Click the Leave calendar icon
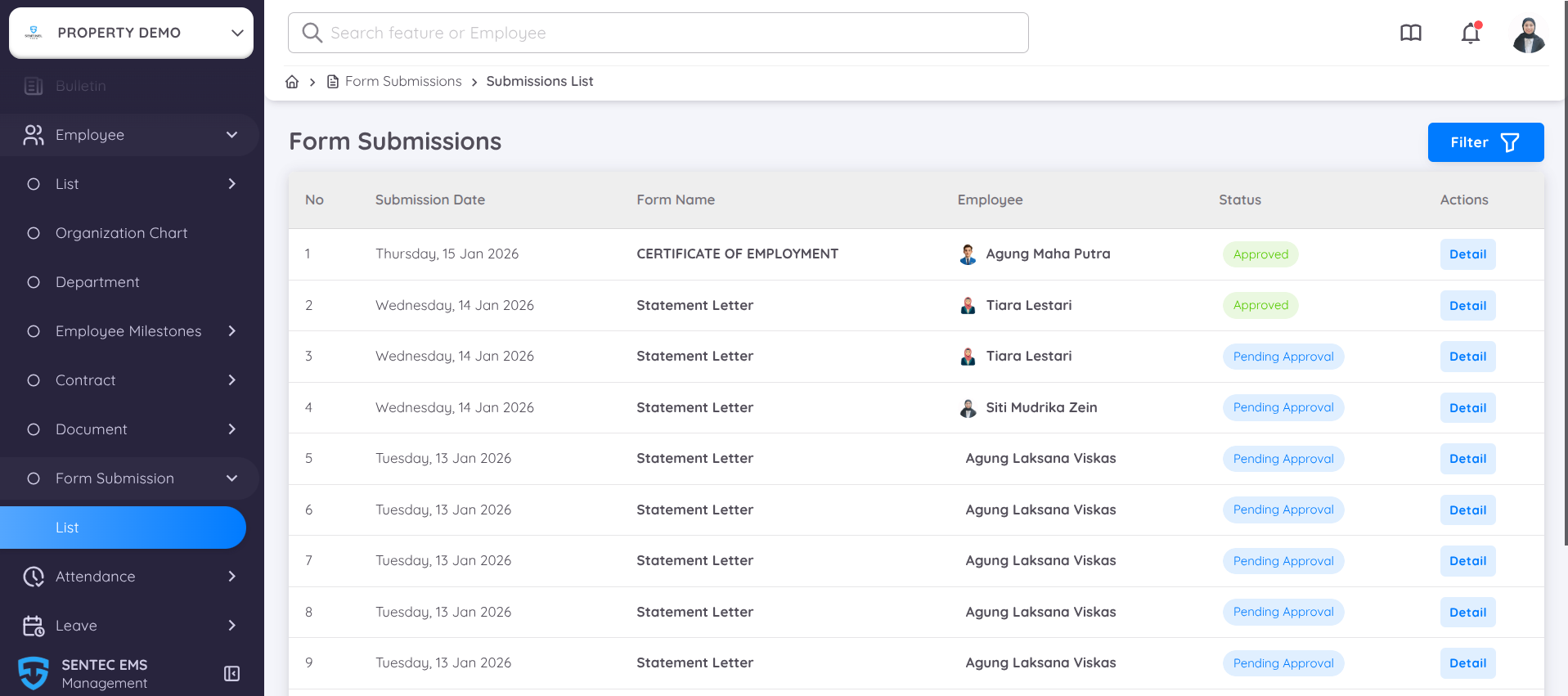This screenshot has width=1568, height=696. pyautogui.click(x=34, y=626)
